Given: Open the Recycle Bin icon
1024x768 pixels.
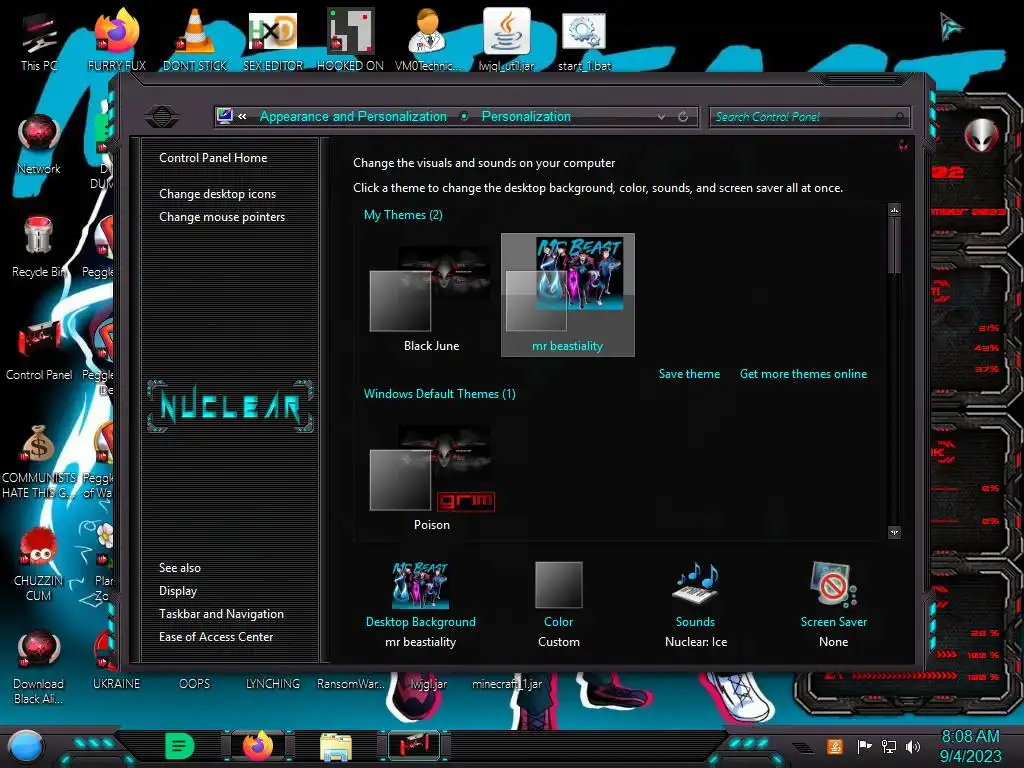Looking at the screenshot, I should pyautogui.click(x=39, y=248).
